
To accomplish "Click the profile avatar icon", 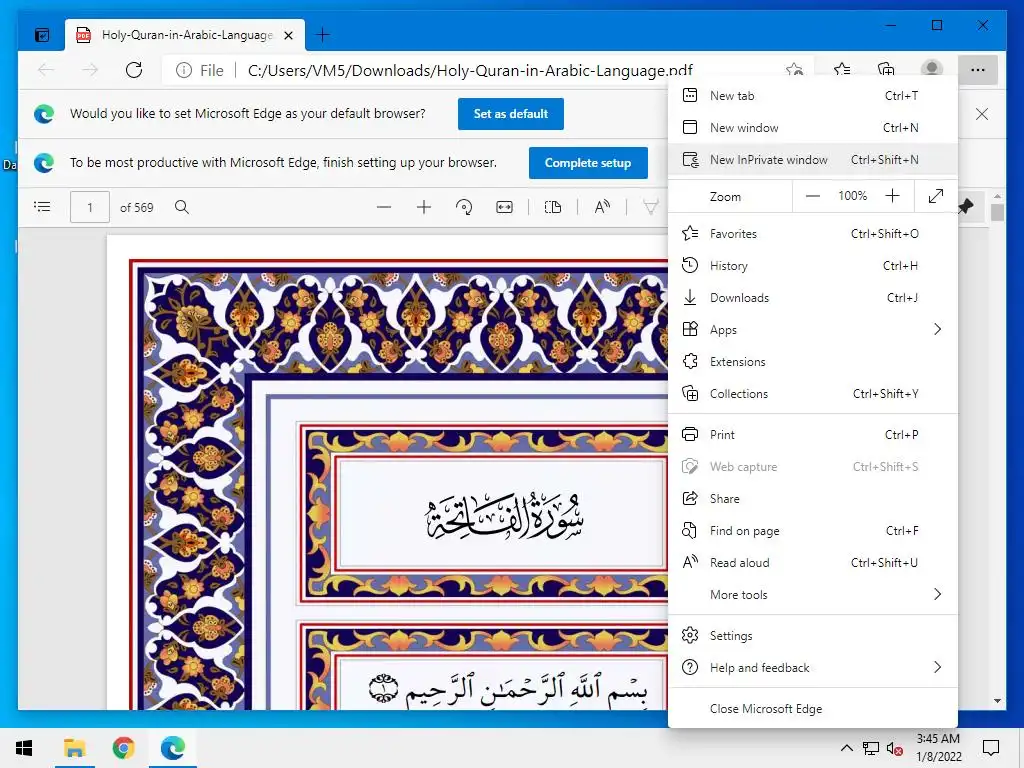I will pos(931,69).
